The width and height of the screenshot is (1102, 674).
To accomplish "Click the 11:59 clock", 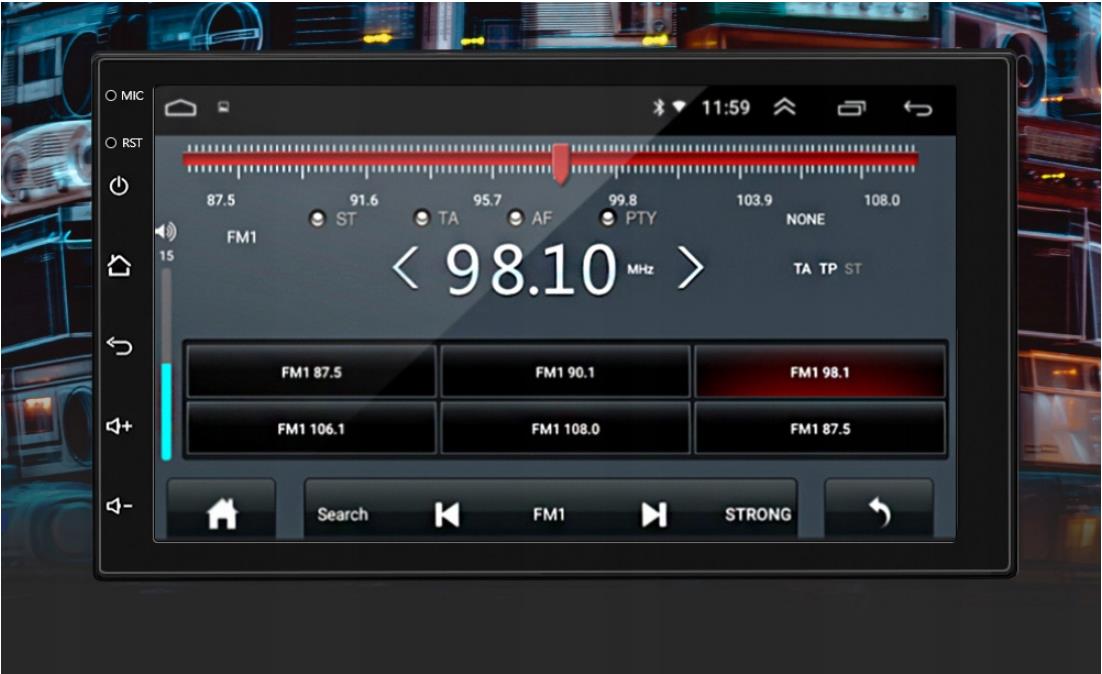I will click(x=725, y=108).
